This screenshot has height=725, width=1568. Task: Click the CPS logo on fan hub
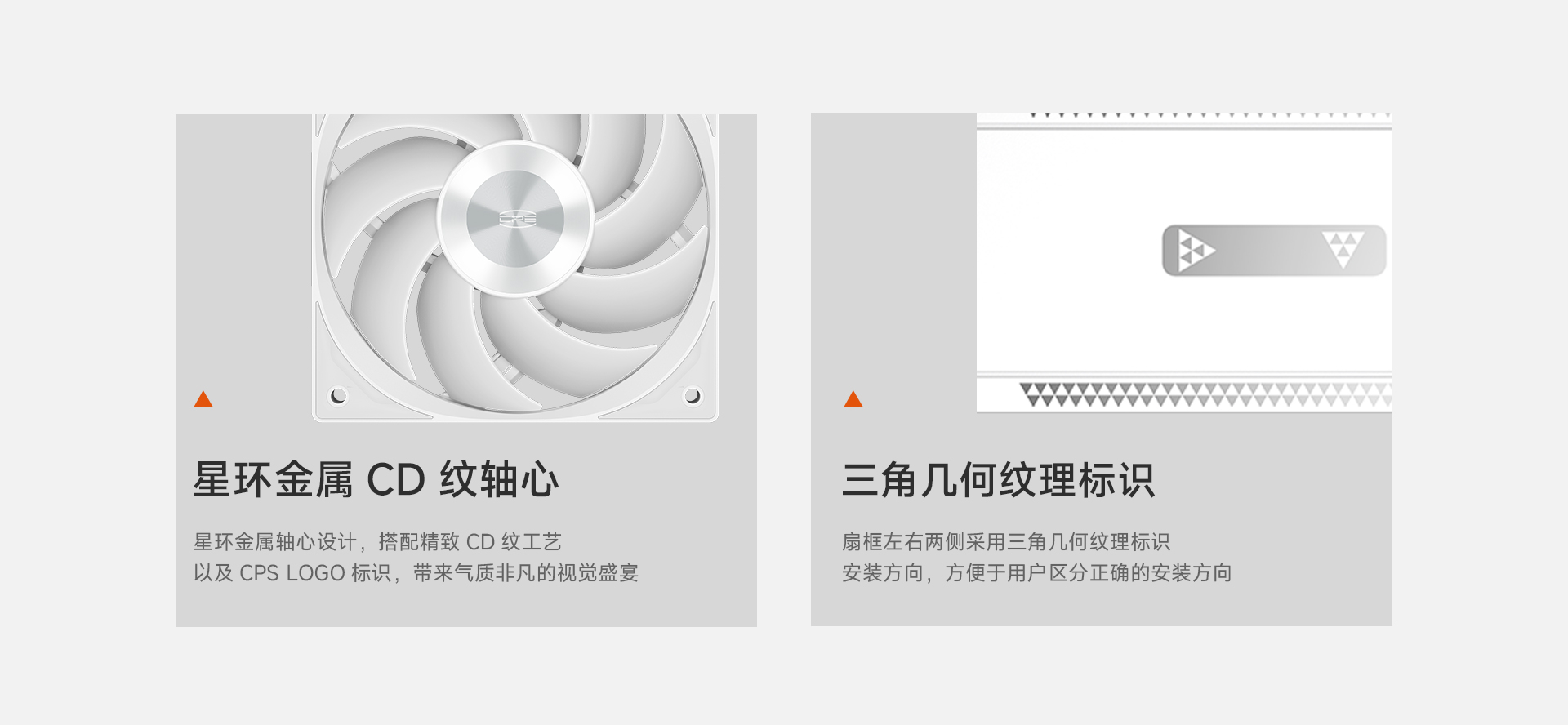(x=518, y=219)
